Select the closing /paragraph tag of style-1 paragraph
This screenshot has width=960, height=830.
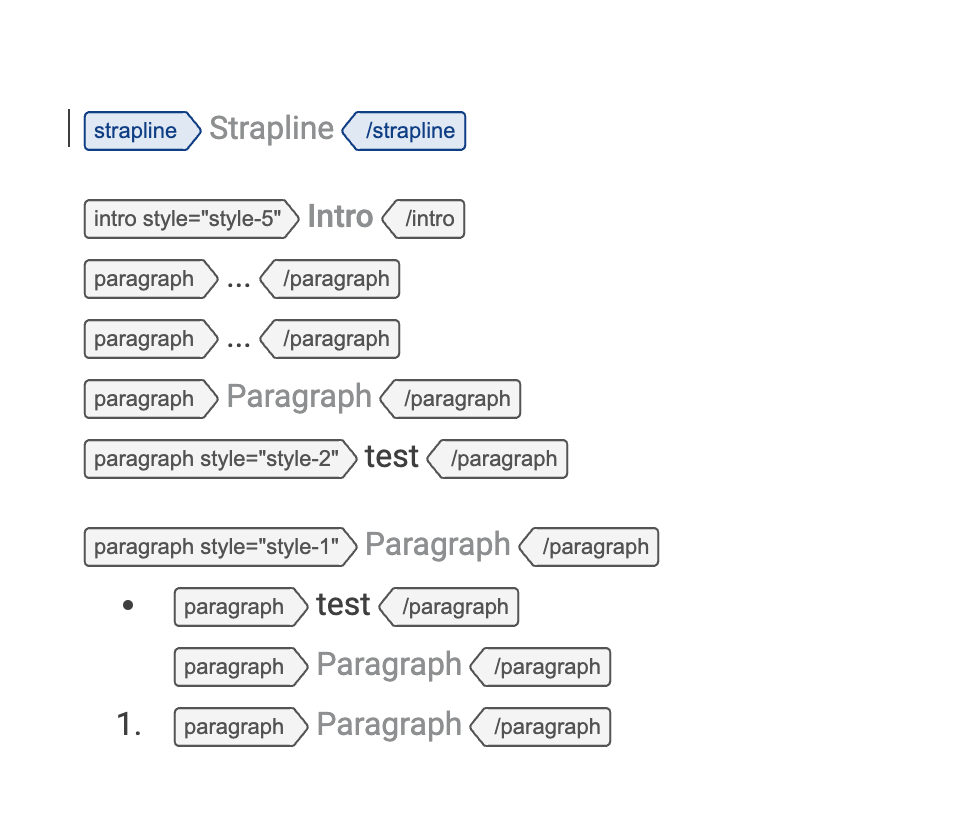tap(589, 547)
